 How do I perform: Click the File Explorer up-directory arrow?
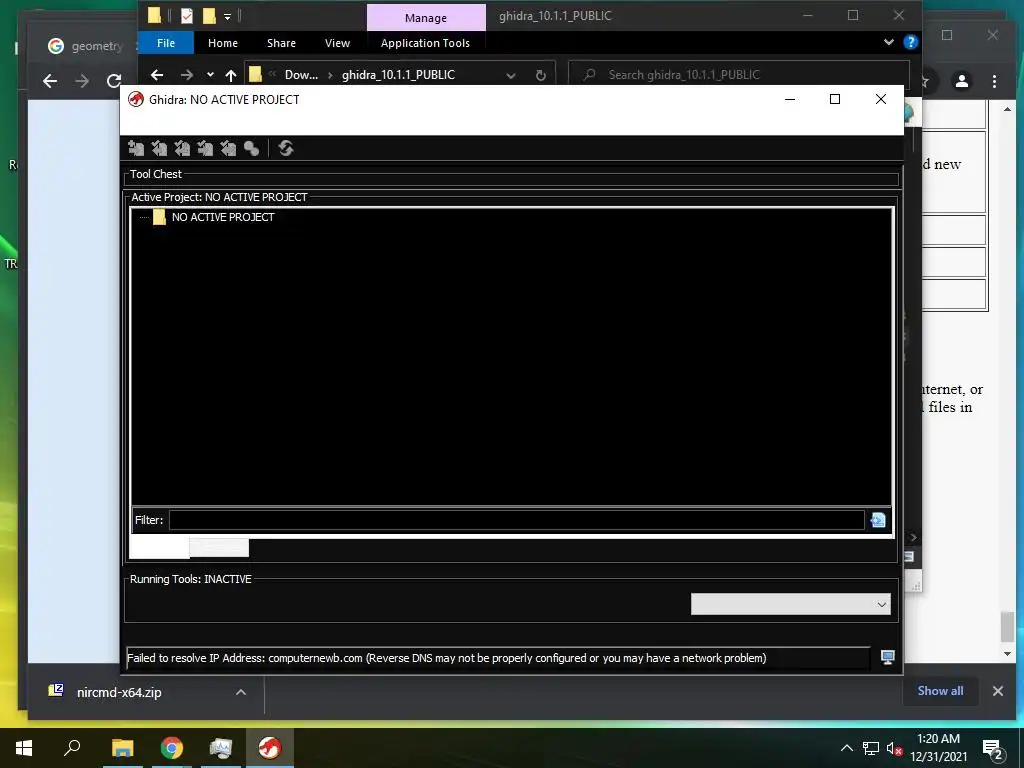coord(231,75)
